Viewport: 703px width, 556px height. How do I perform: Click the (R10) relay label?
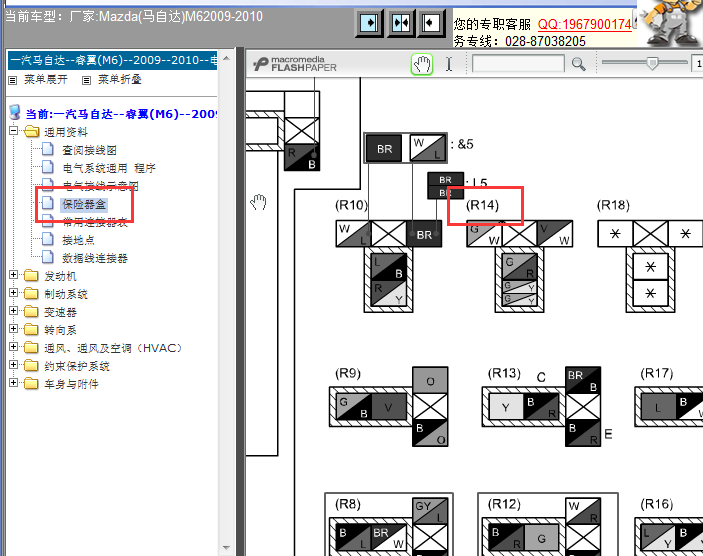click(x=351, y=205)
